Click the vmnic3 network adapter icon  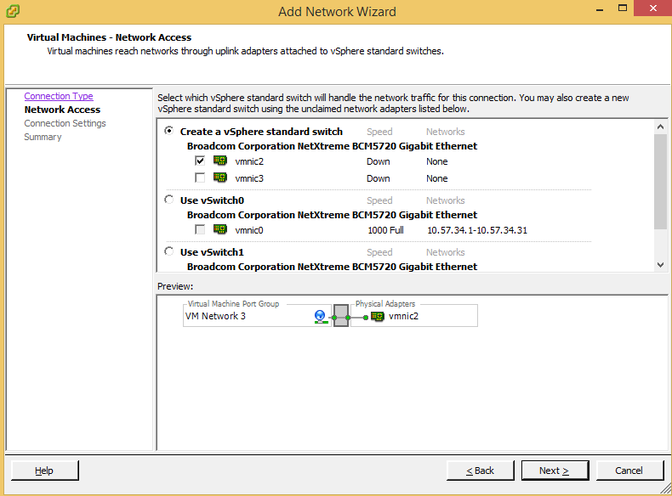[x=220, y=179]
